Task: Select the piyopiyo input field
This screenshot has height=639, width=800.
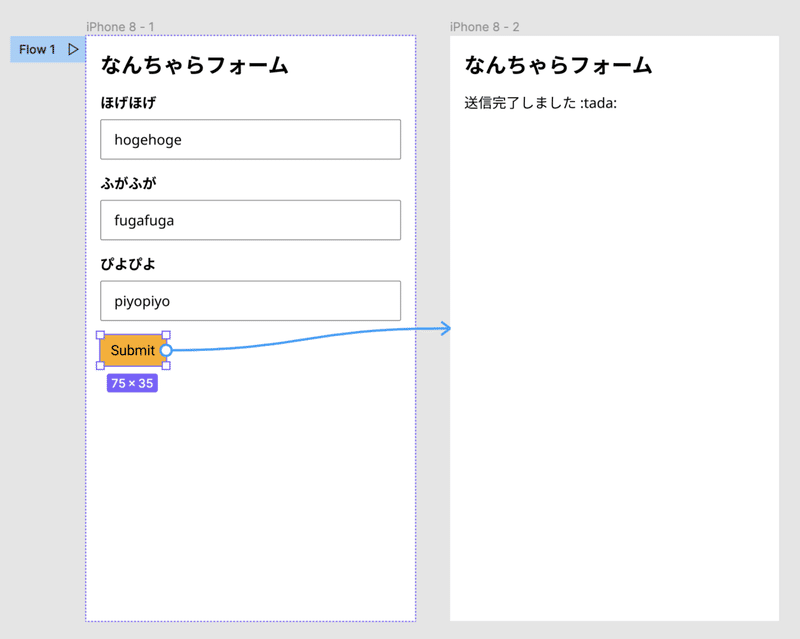Action: tap(250, 300)
